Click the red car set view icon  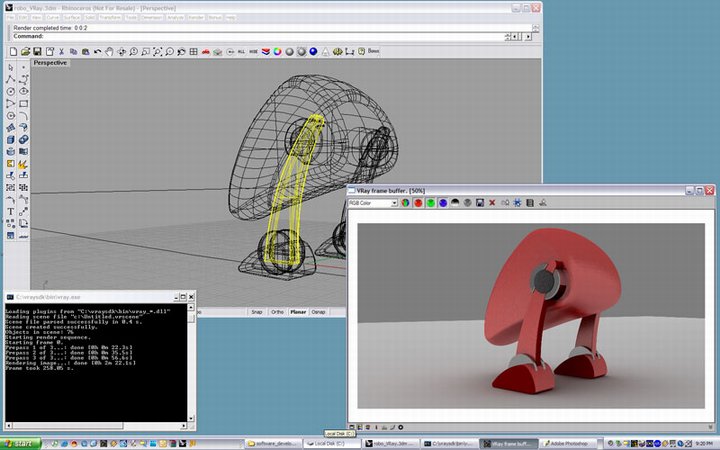(205, 51)
